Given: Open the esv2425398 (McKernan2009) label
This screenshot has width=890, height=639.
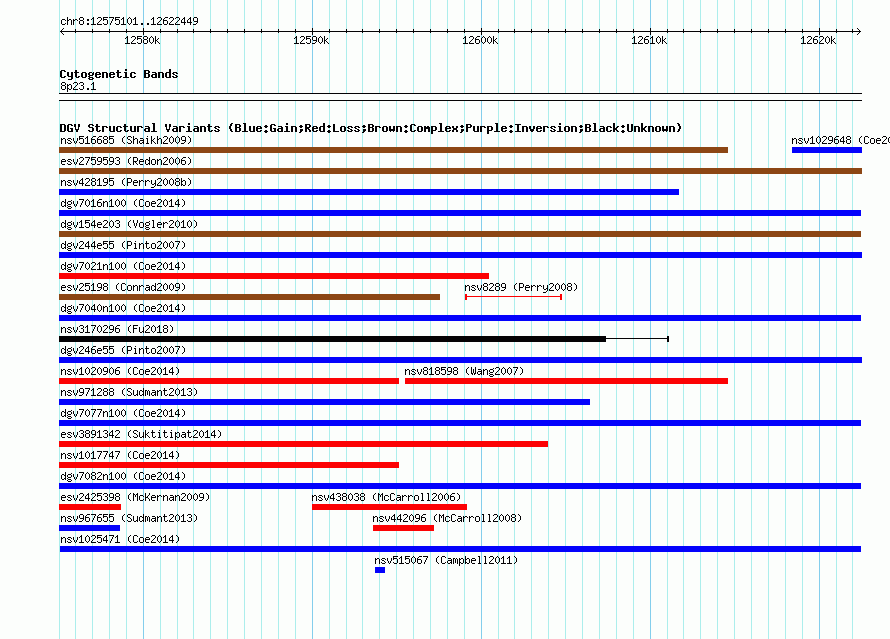Looking at the screenshot, I should pos(135,497).
